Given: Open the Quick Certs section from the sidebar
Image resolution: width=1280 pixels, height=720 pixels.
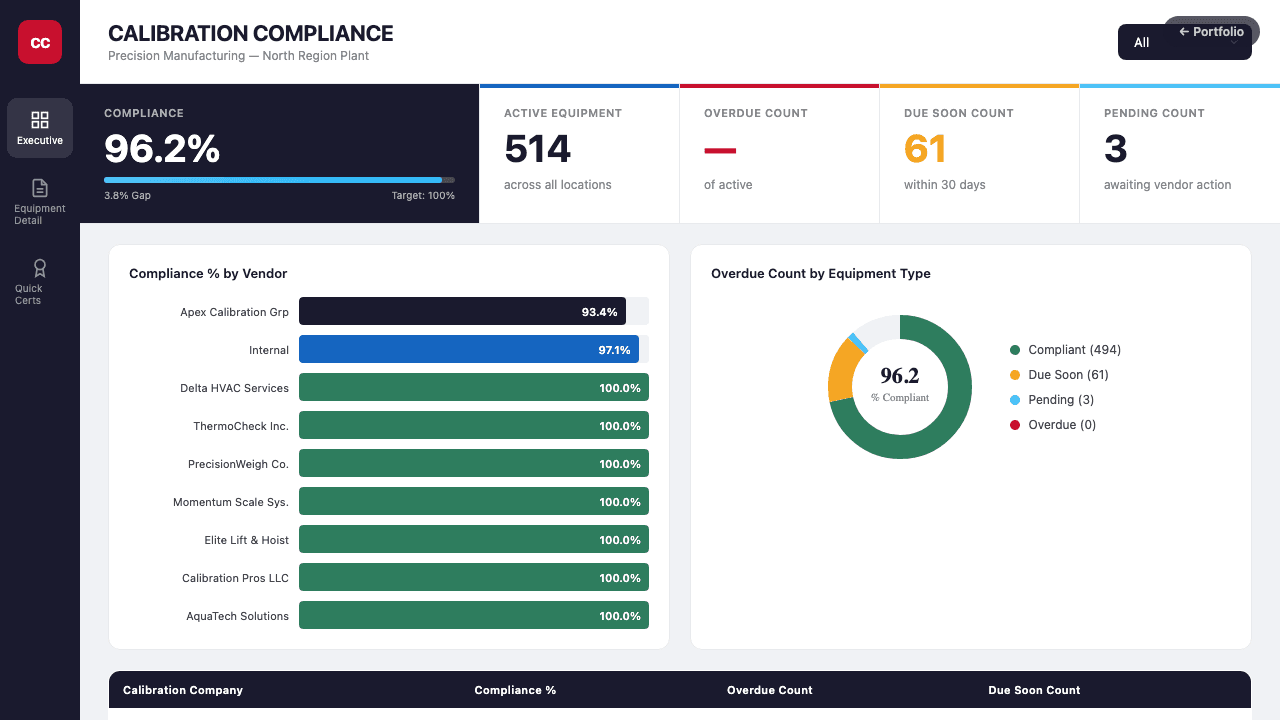Looking at the screenshot, I should (x=39, y=280).
